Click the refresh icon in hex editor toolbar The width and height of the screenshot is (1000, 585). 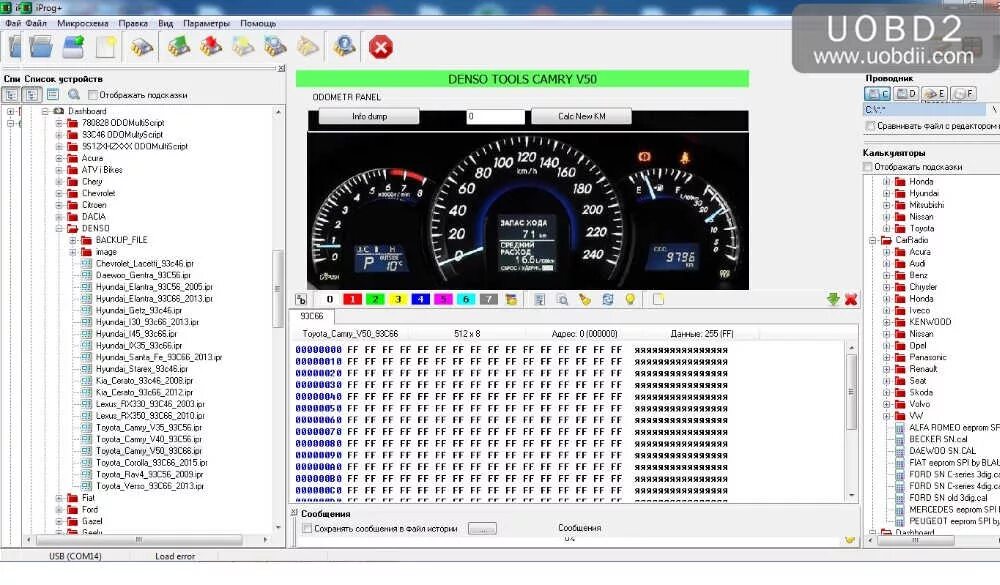(608, 299)
